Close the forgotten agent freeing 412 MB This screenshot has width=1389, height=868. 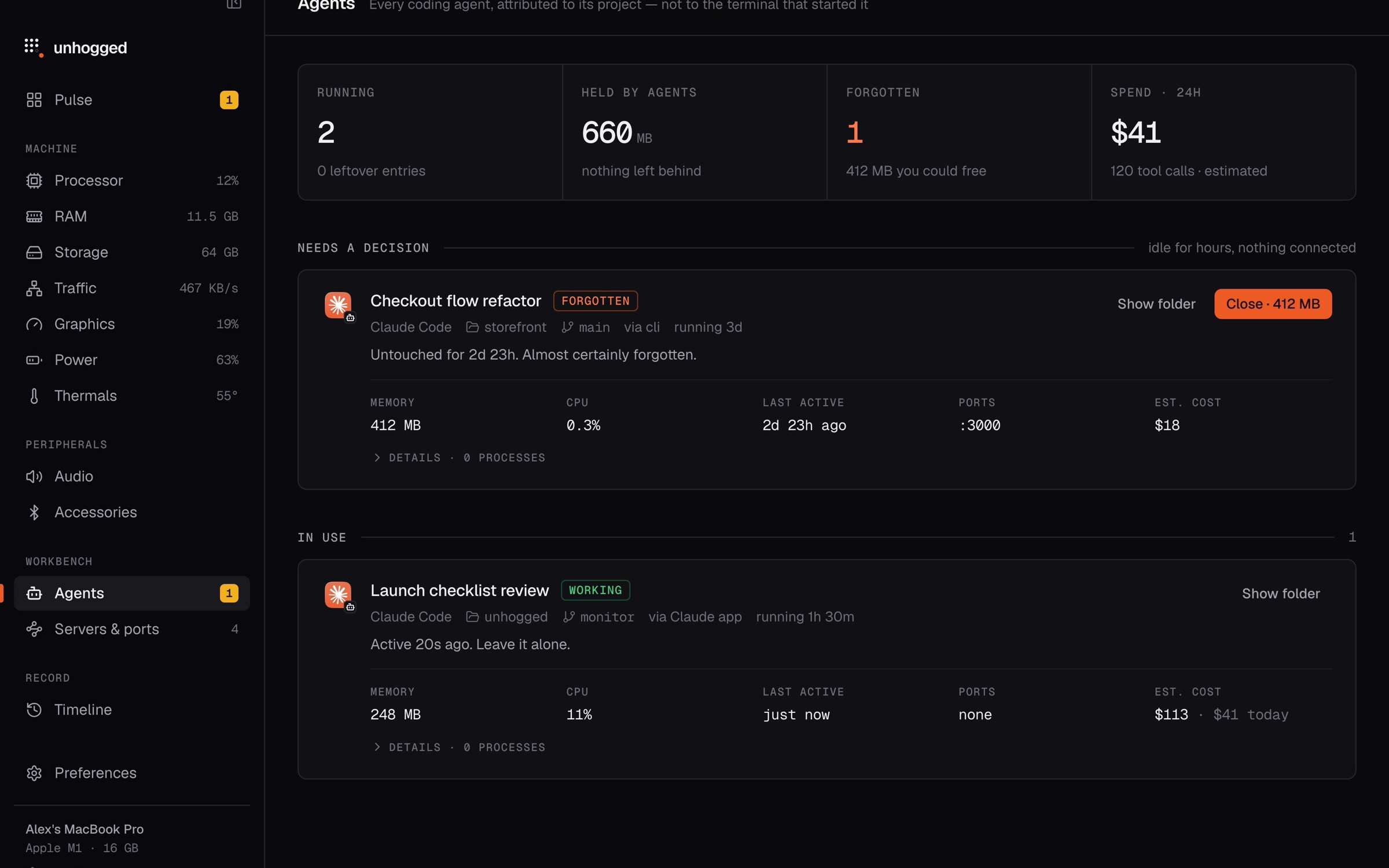click(x=1273, y=304)
